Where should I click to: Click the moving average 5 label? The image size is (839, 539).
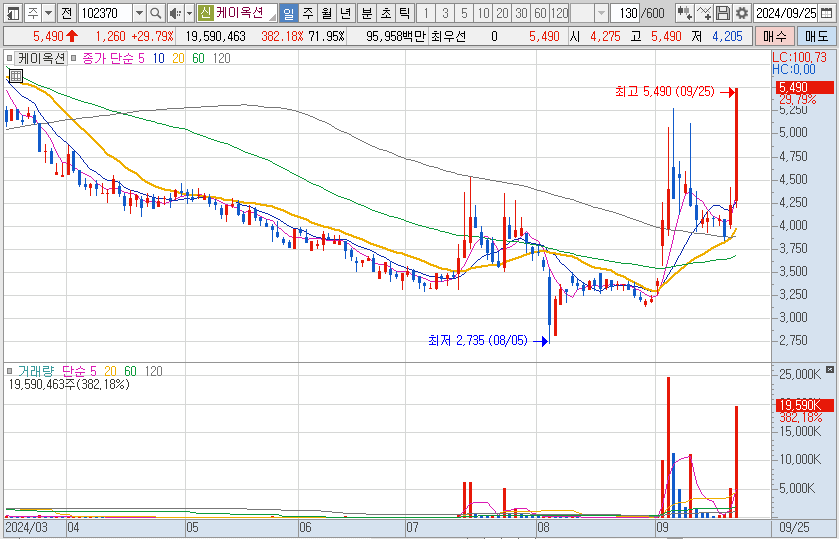coord(142,58)
